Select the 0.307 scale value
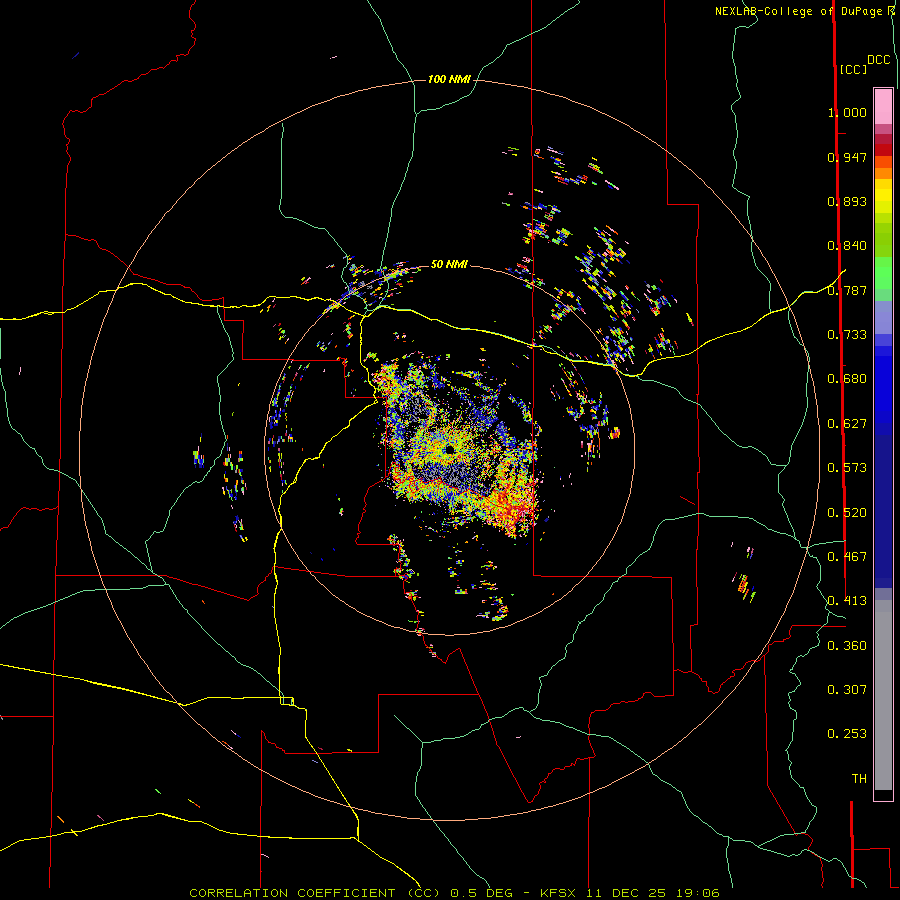Viewport: 900px width, 900px height. point(847,690)
